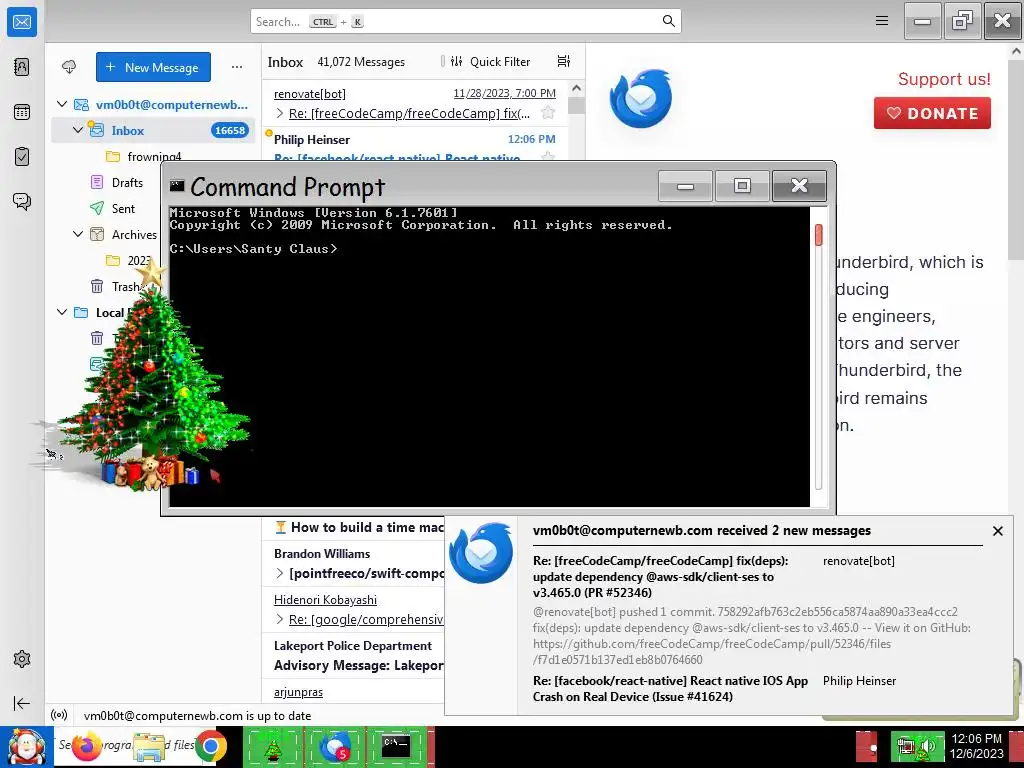Open the Mail space icon in Thunderbird
This screenshot has width=1024, height=768.
click(22, 22)
